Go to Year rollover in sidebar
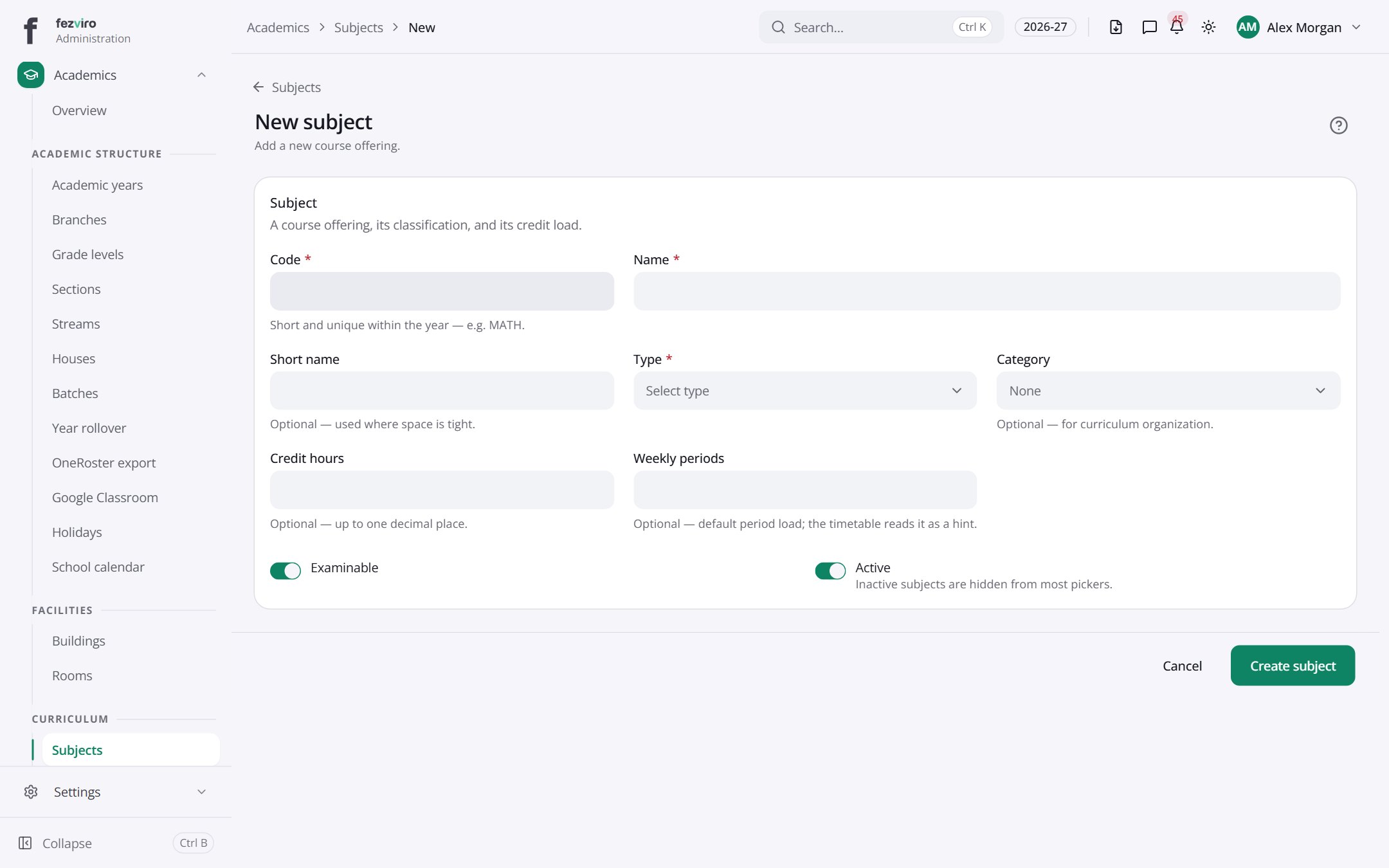Screen dimensions: 1389x868 coord(89,428)
